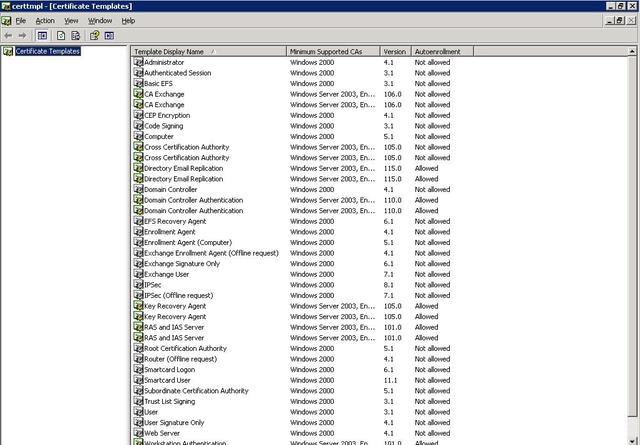This screenshot has width=640, height=445.
Task: Click 'Not allowed' in the Administrator row
Action: tap(432, 62)
